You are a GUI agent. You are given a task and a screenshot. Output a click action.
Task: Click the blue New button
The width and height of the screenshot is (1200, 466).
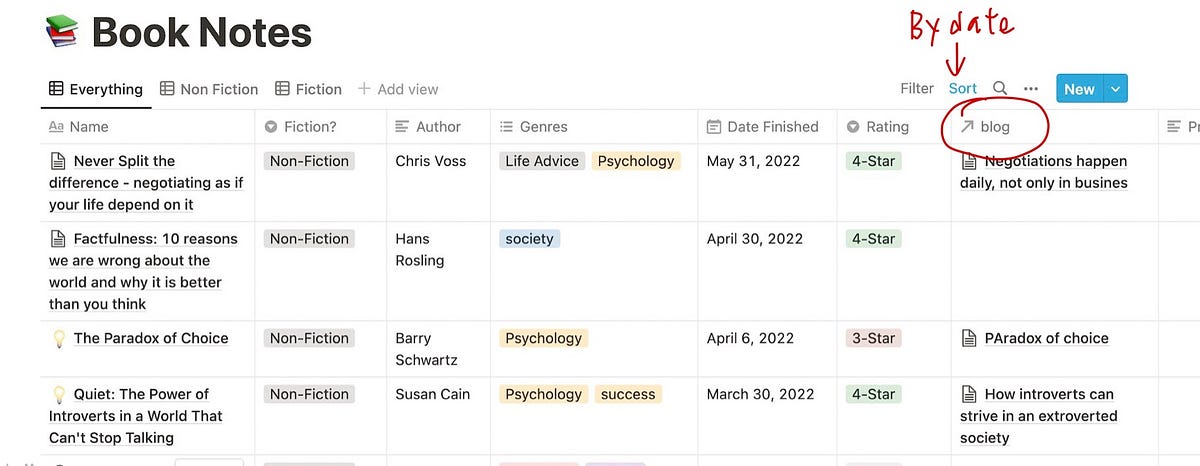[x=1079, y=89]
